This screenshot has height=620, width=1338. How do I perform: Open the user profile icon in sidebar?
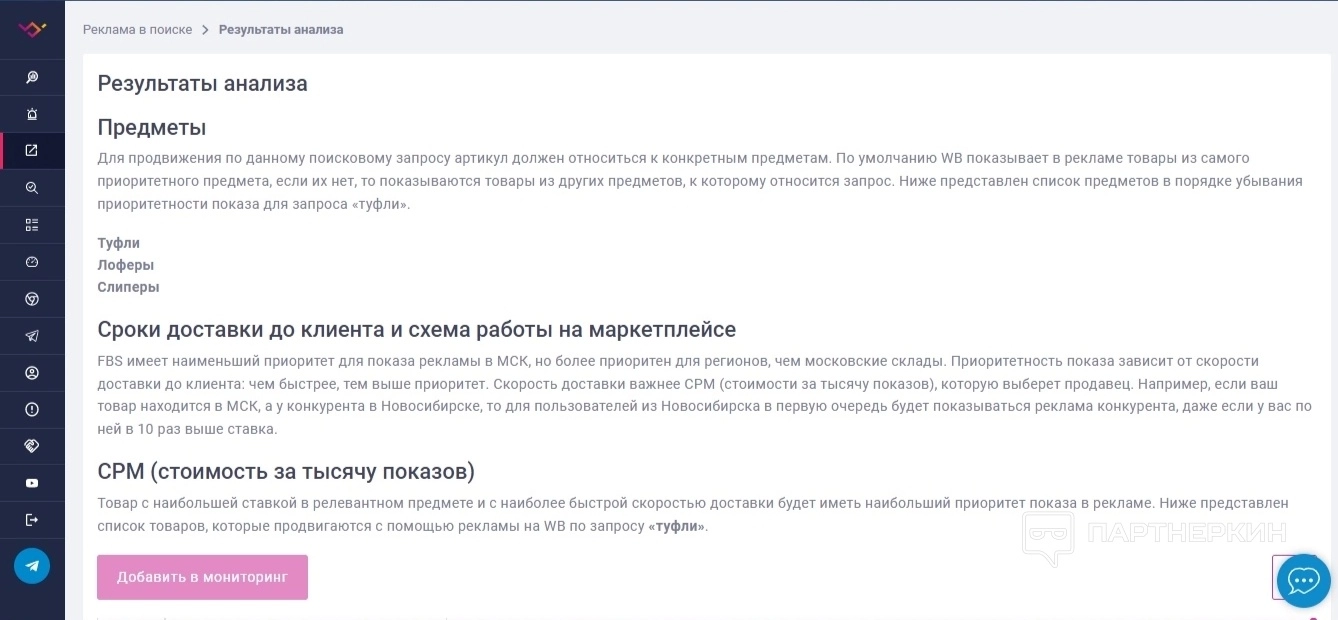coord(32,373)
